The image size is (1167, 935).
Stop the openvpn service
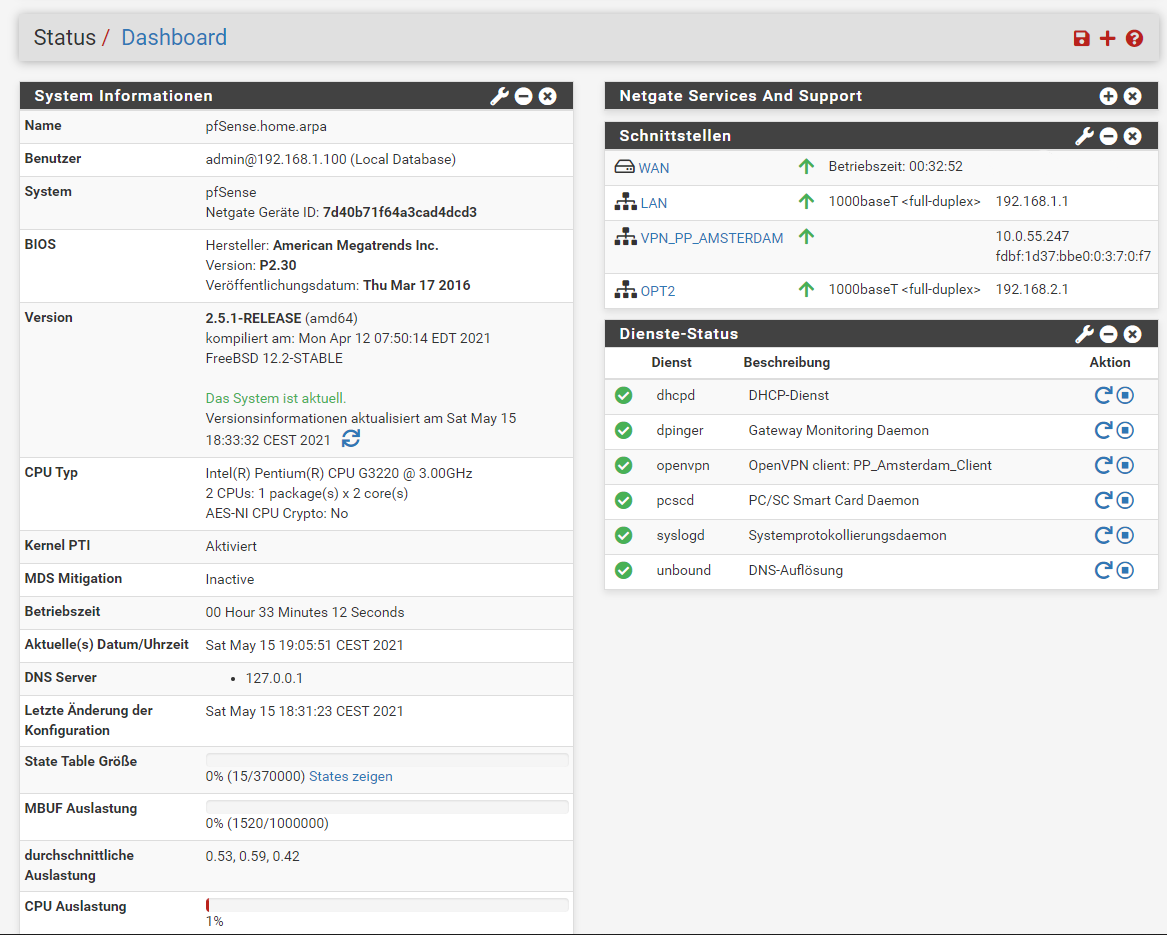[x=1125, y=466]
